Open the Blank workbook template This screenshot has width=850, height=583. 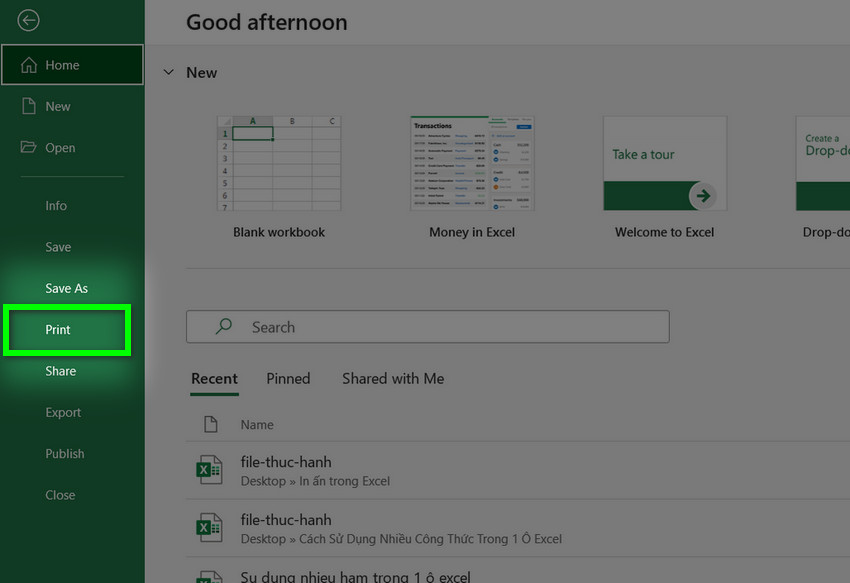click(278, 164)
